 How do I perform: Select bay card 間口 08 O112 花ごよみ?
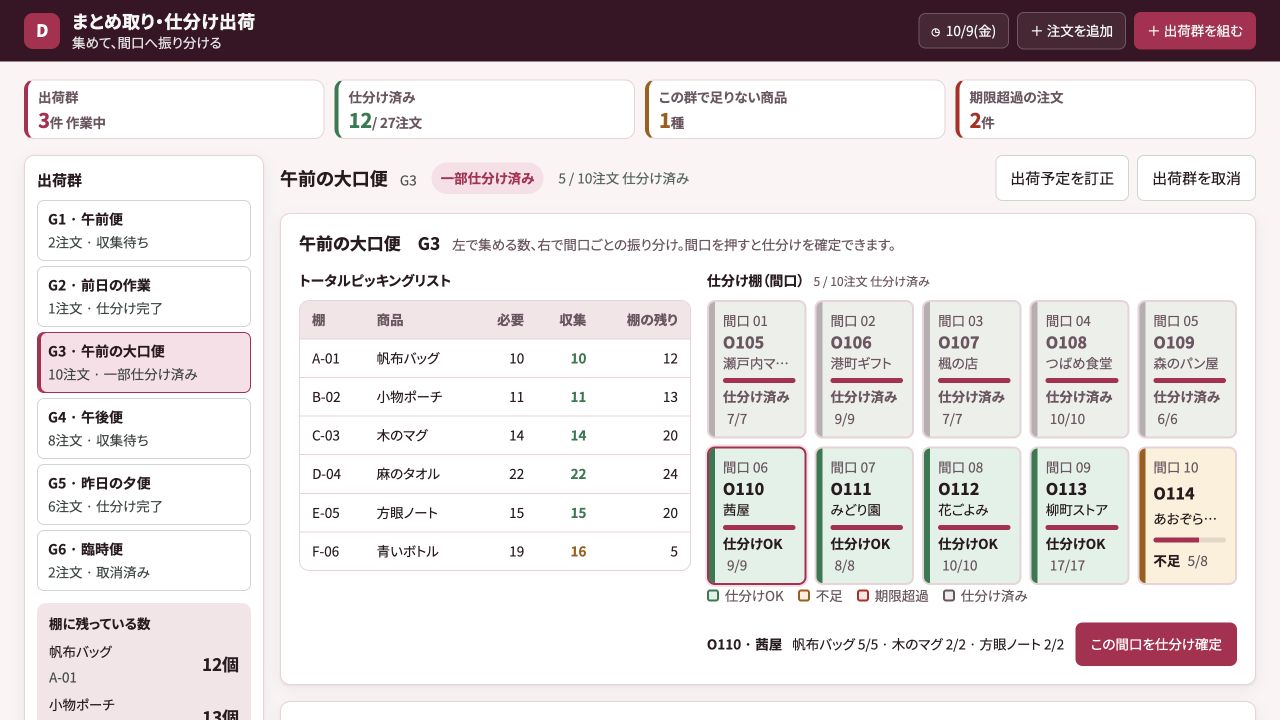[x=972, y=515]
